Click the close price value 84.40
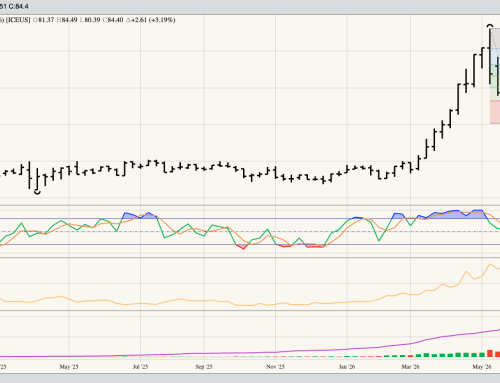This screenshot has width=500, height=383. (x=115, y=20)
